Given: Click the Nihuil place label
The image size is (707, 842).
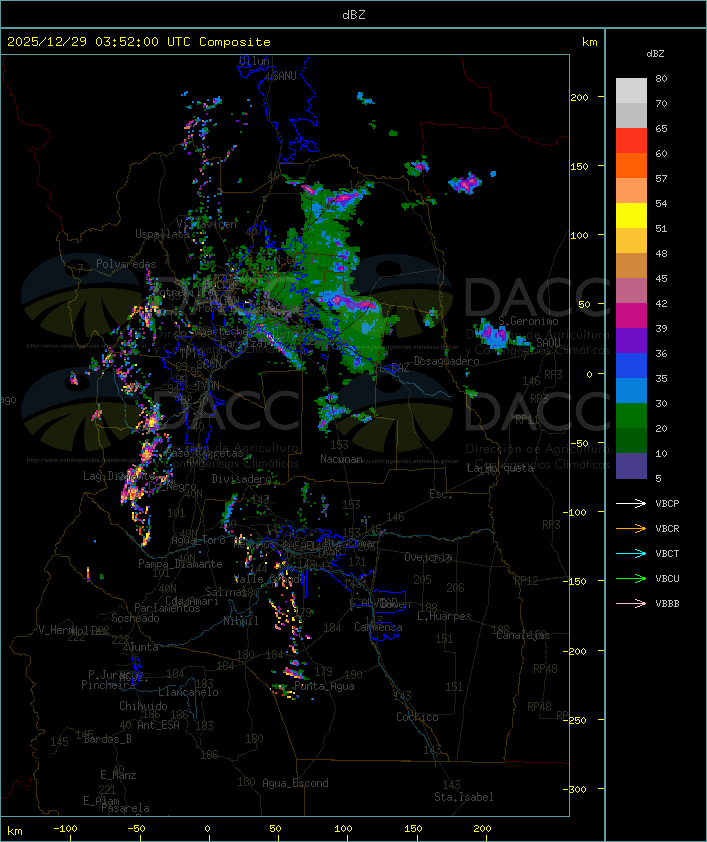Looking at the screenshot, I should point(241,621).
